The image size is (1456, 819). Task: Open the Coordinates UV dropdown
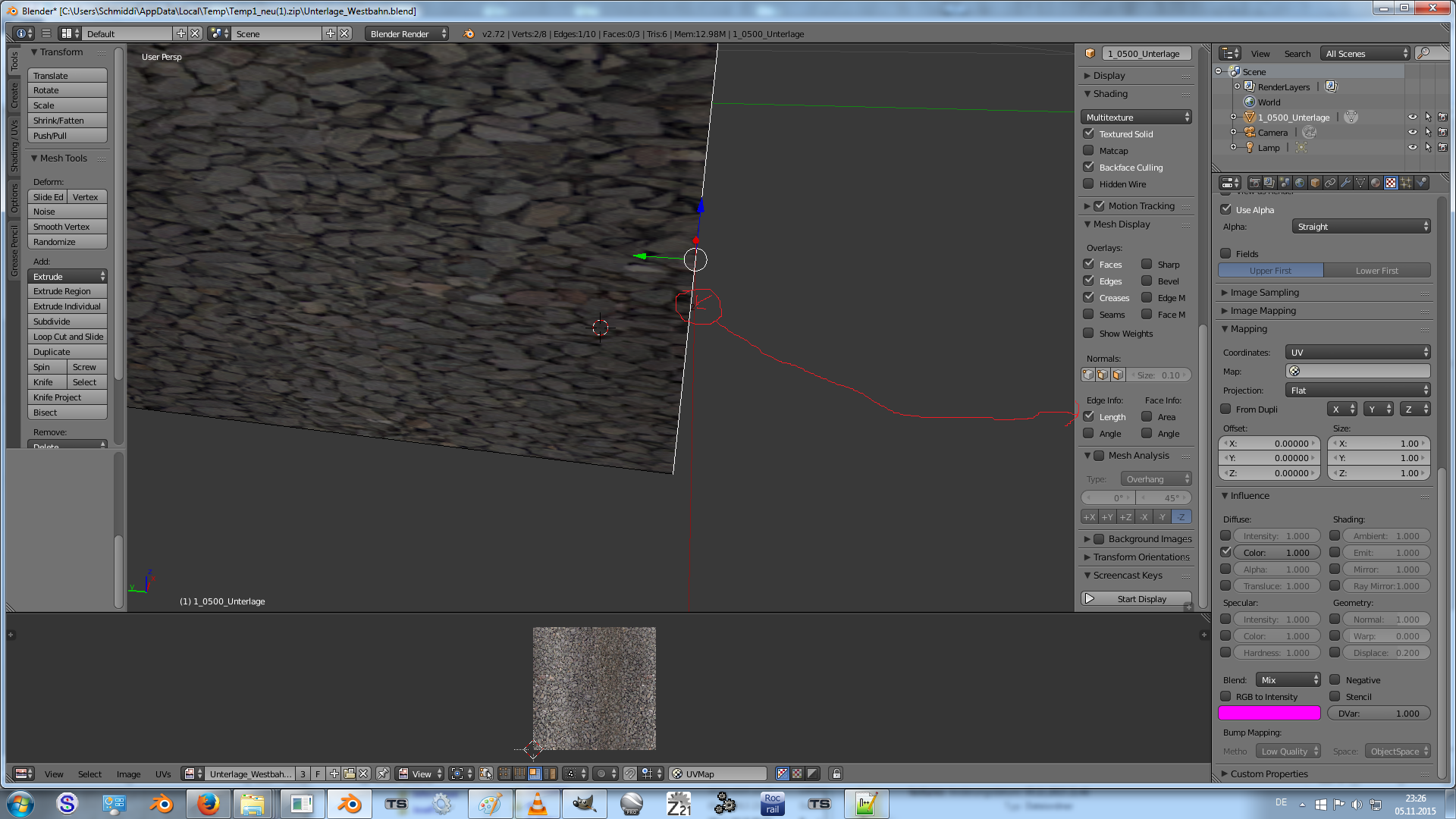click(x=1357, y=352)
